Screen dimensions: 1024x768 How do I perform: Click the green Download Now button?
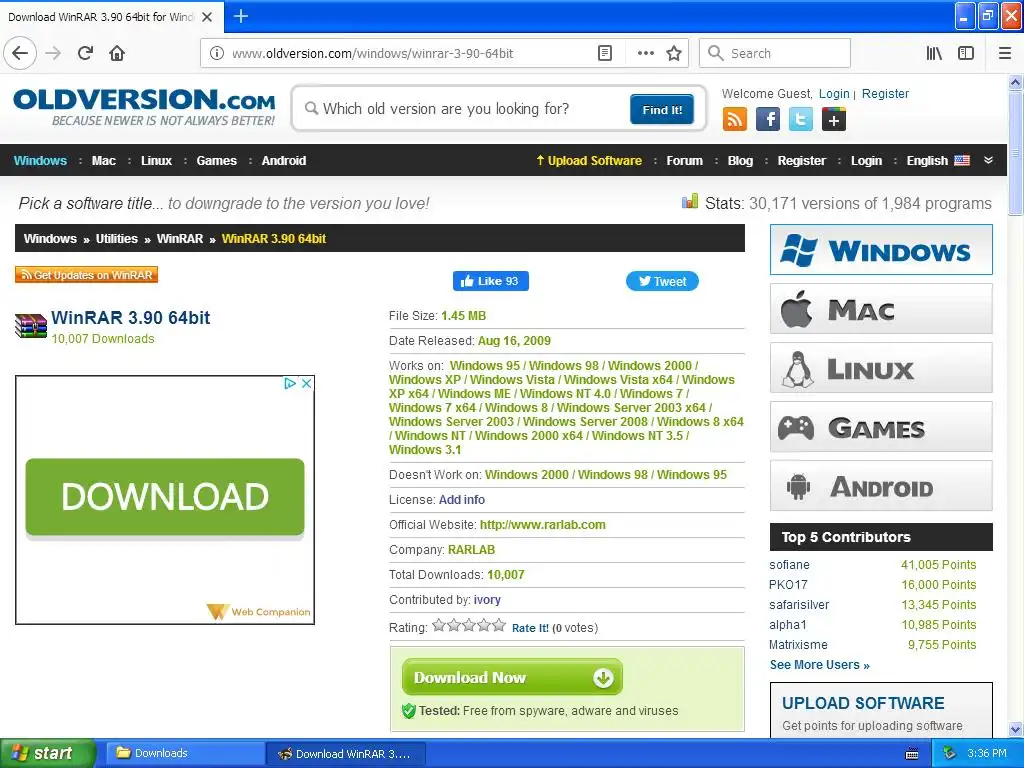point(512,677)
